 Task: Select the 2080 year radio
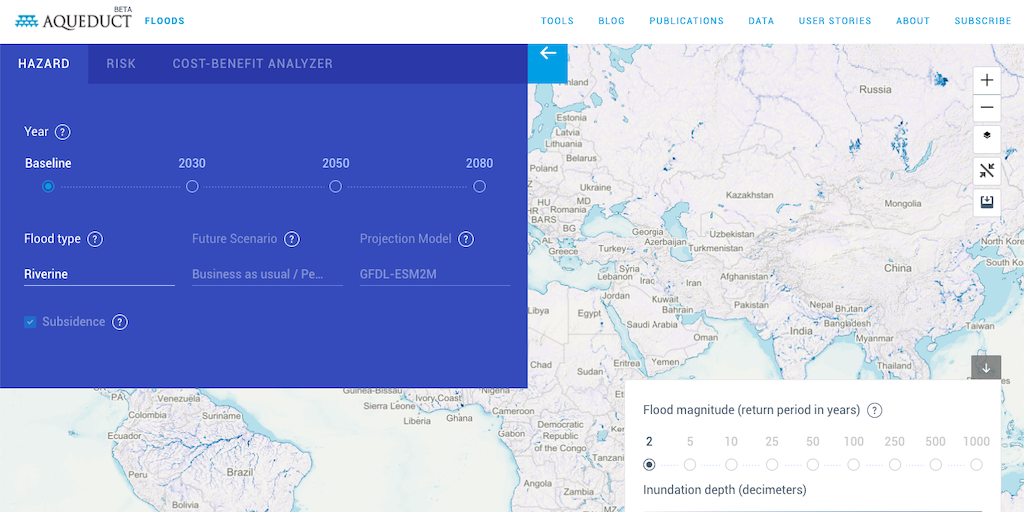(x=479, y=187)
